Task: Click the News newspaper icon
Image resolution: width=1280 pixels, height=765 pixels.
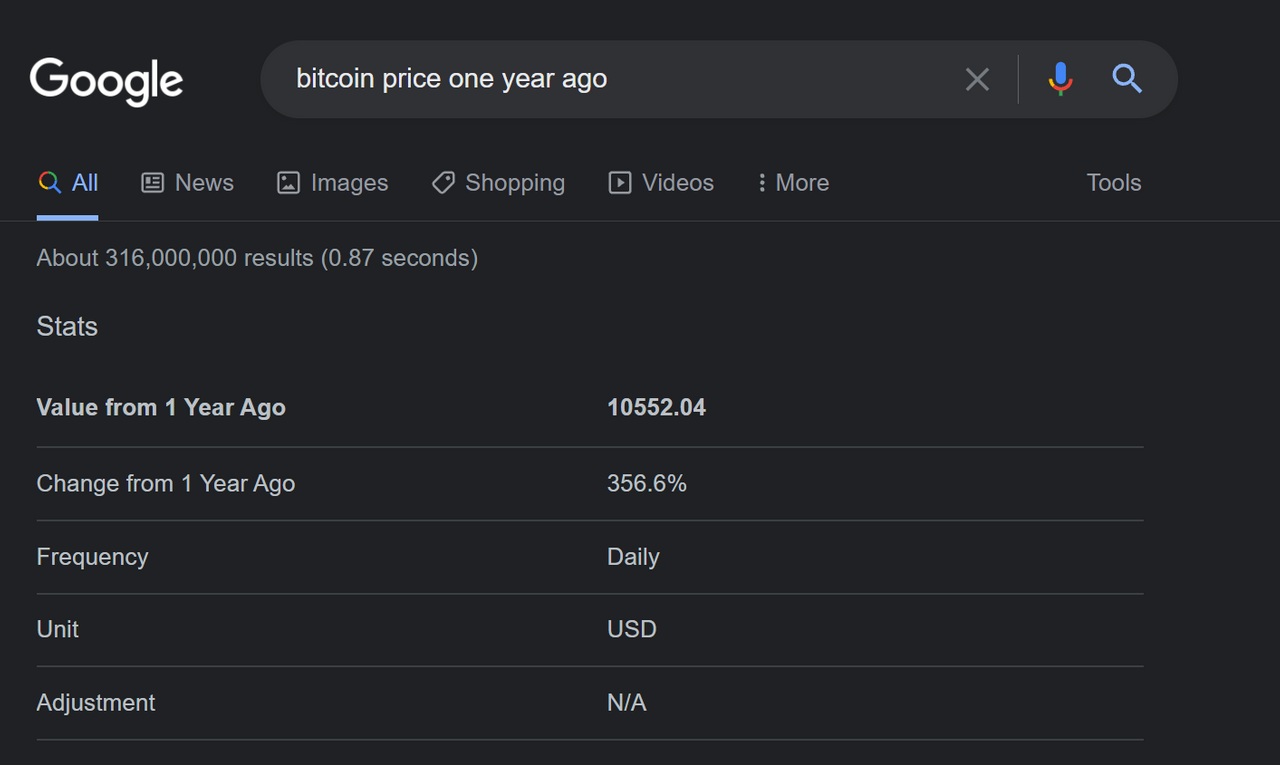Action: pos(153,183)
